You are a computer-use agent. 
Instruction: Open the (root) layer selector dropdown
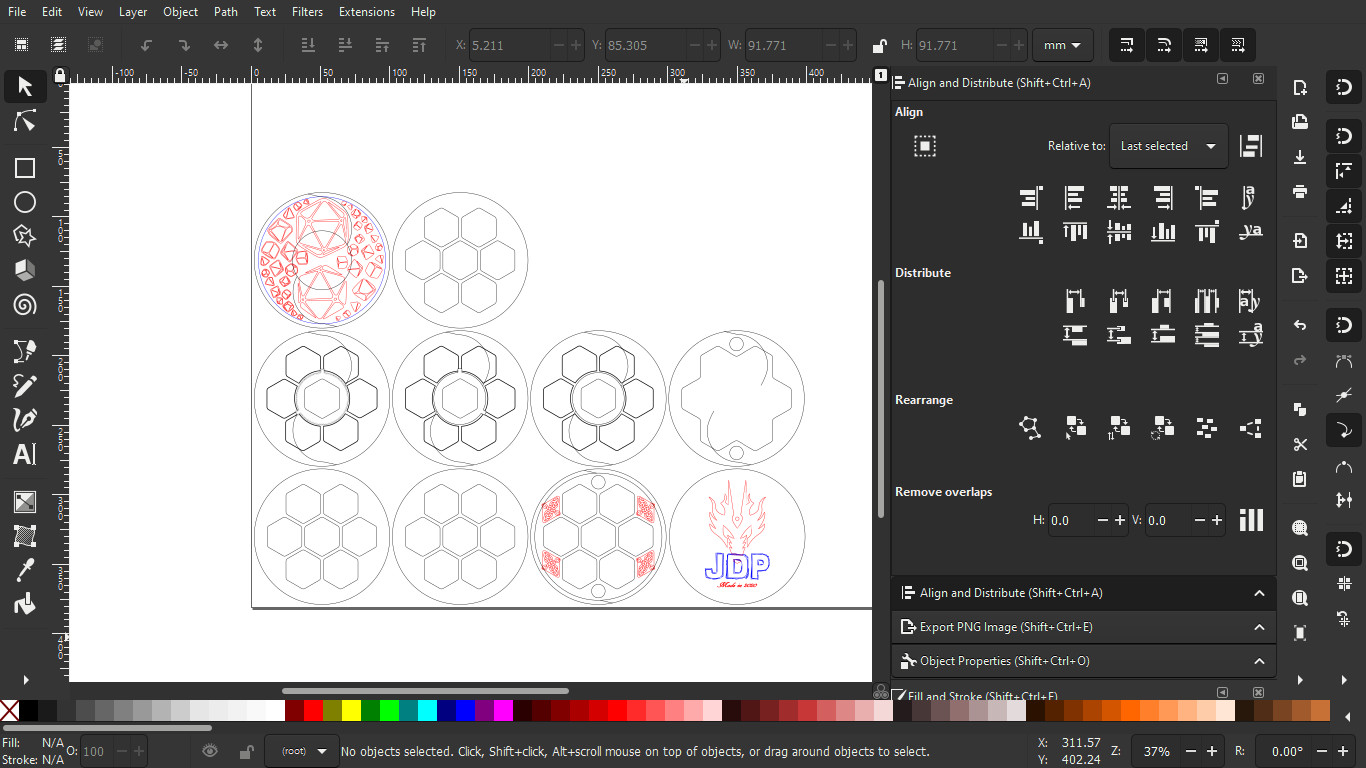(x=301, y=751)
